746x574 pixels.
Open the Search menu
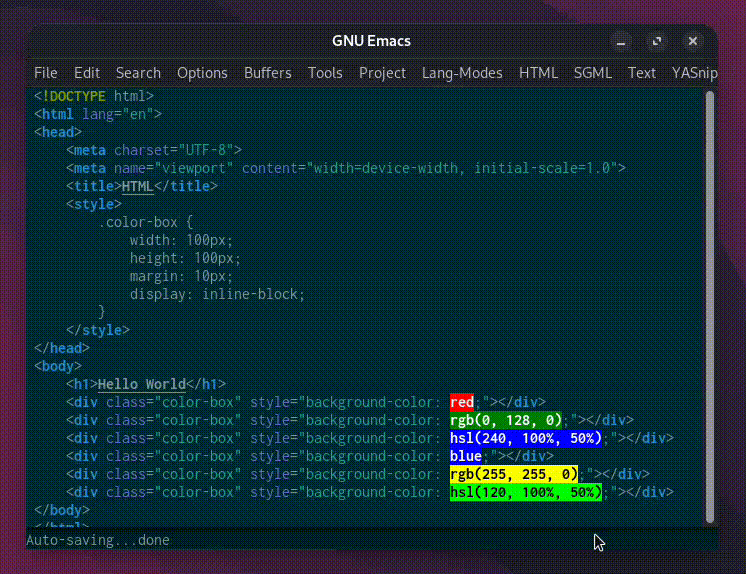[138, 73]
